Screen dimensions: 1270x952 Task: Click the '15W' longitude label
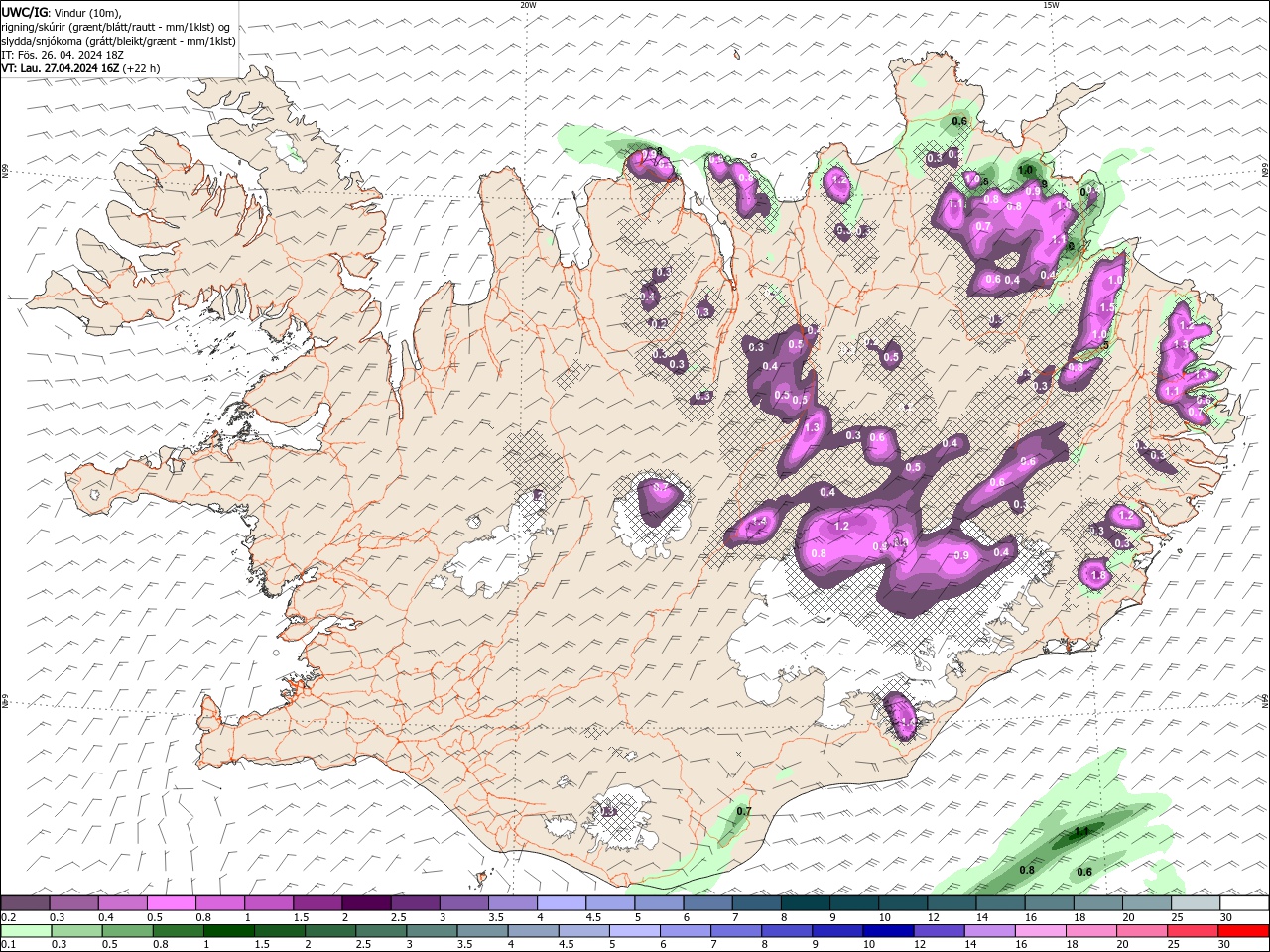tap(1050, 5)
